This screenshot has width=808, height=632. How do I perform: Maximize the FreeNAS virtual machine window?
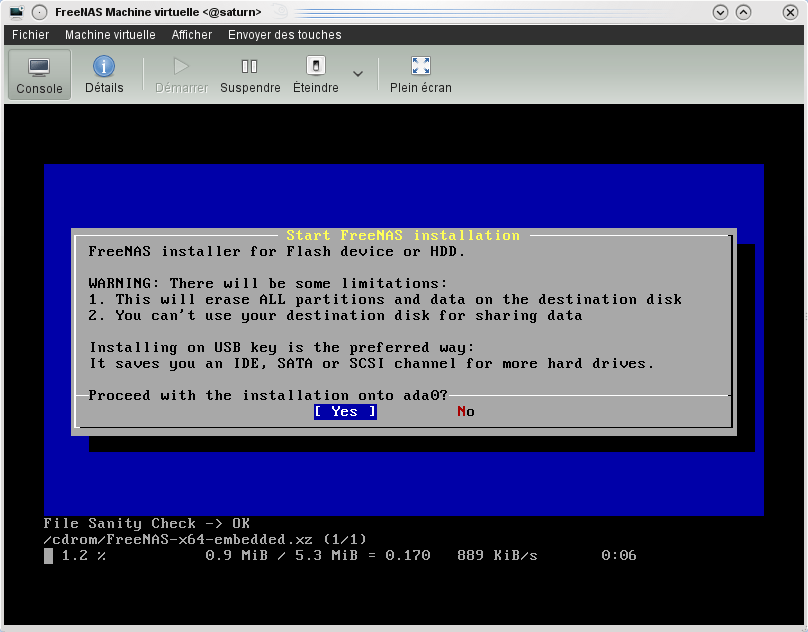743,12
